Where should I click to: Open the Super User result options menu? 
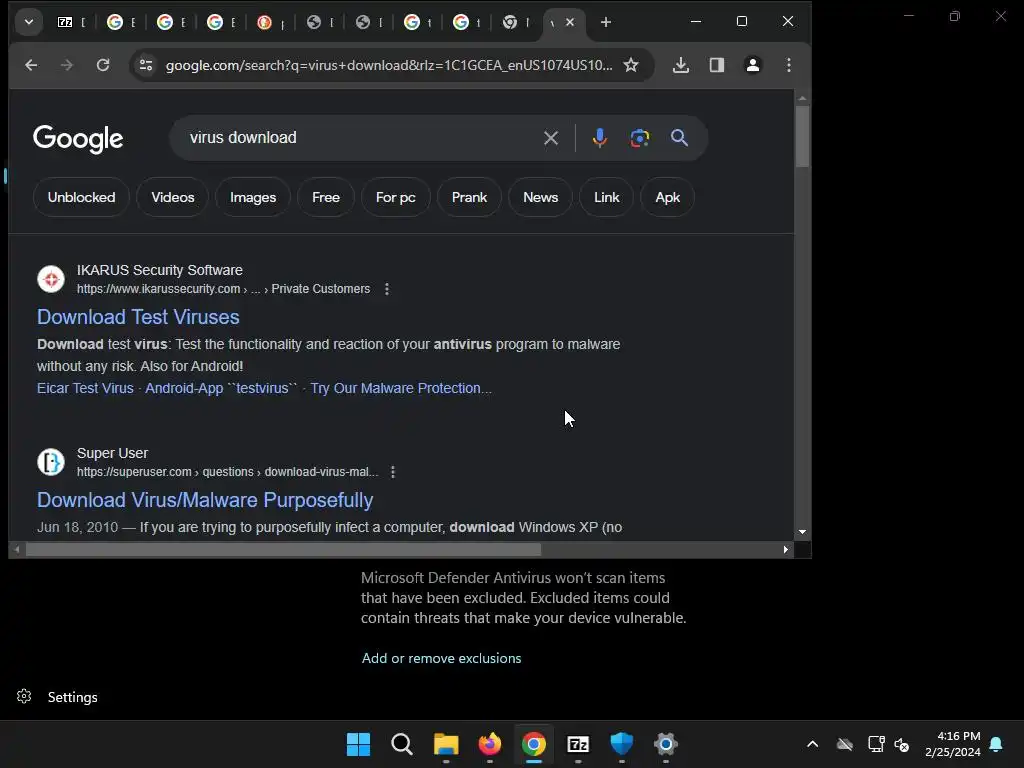(x=392, y=472)
